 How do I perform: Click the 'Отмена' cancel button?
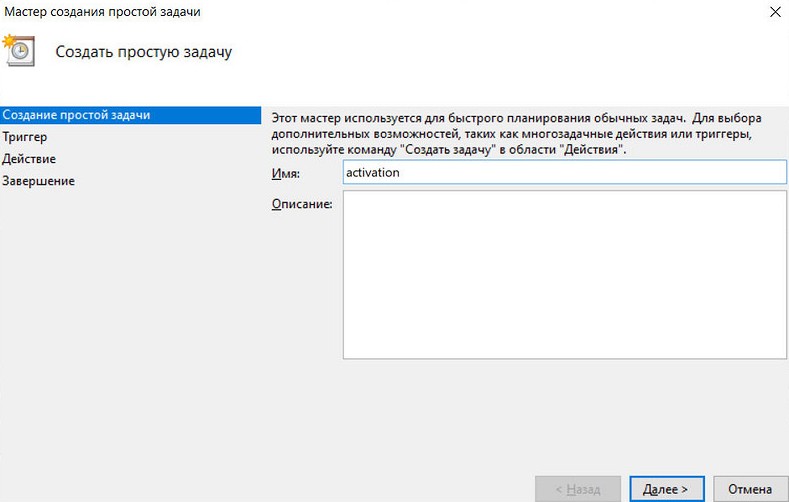(x=750, y=489)
